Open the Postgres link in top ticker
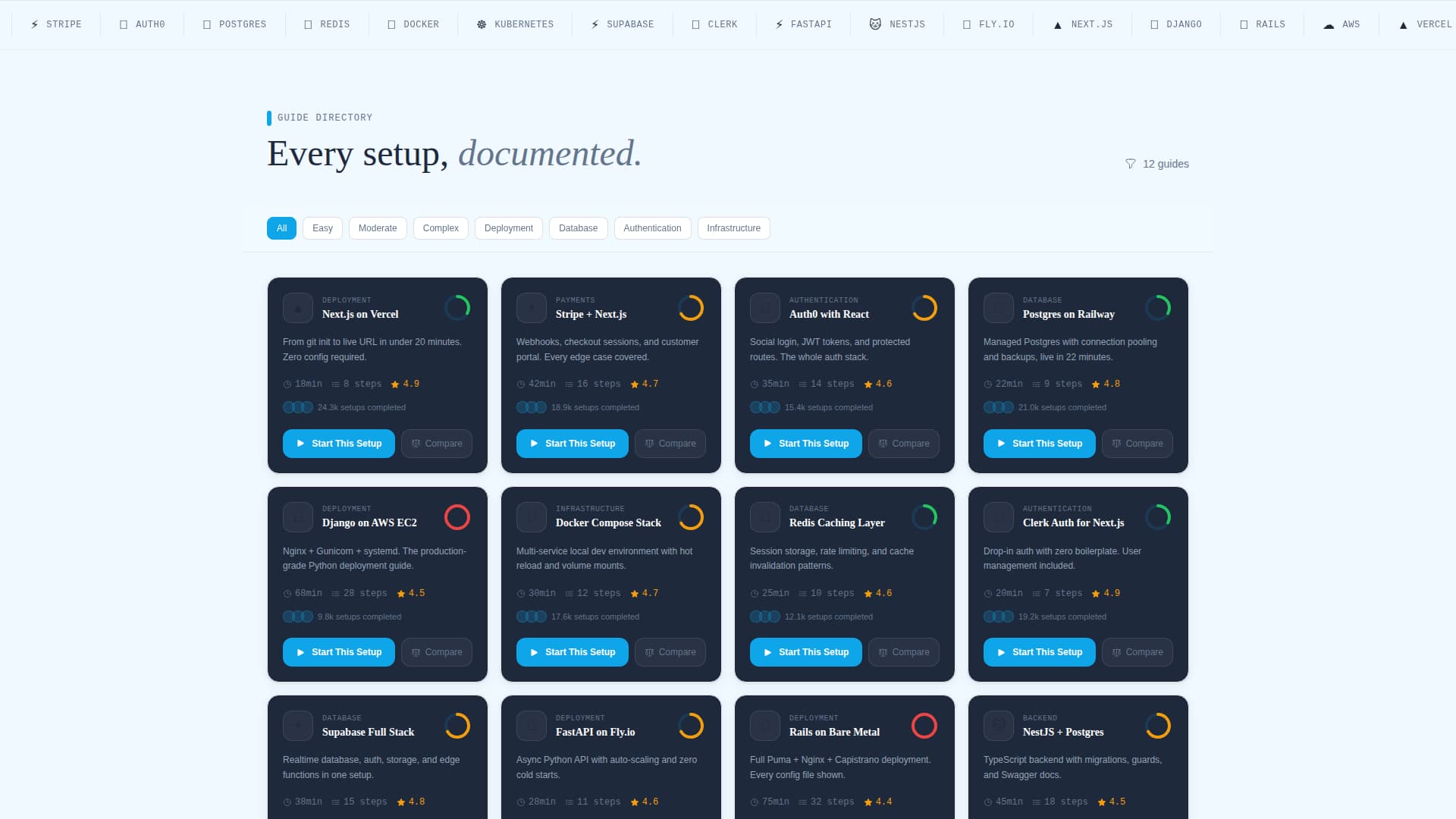1456x819 pixels. (x=234, y=24)
